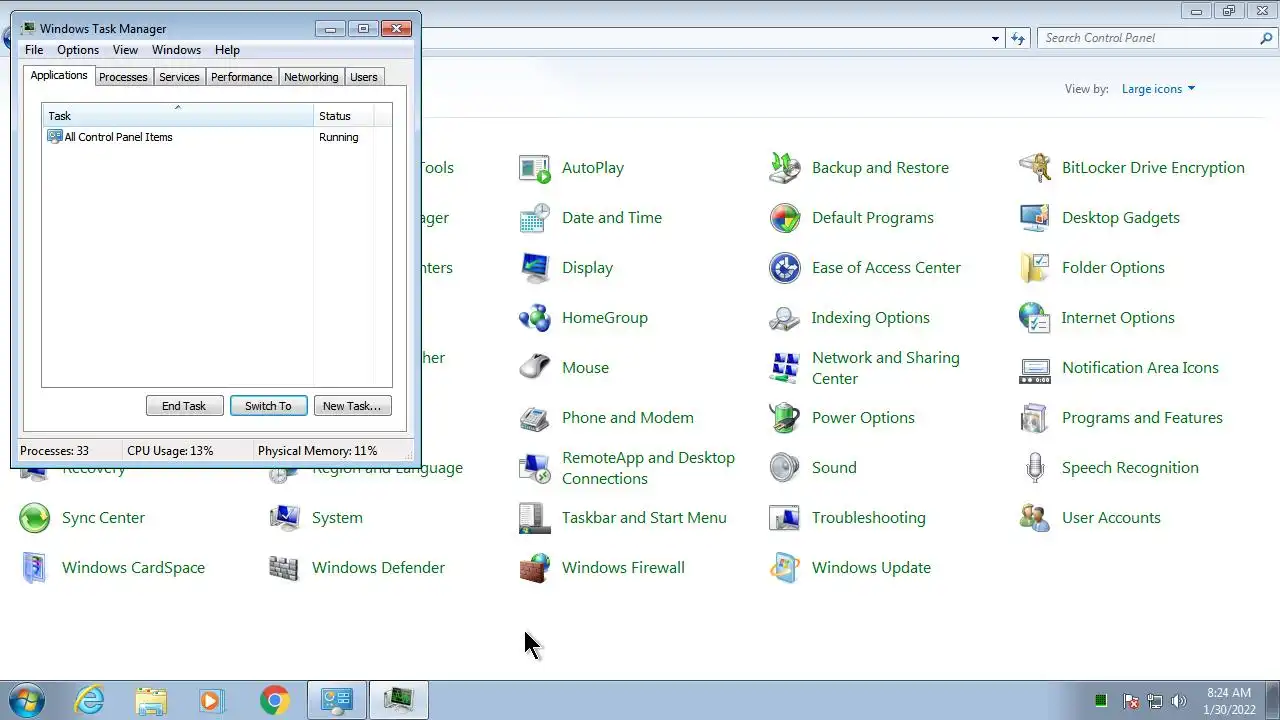Click the taskbar clock showing 8:24 AM
The height and width of the screenshot is (720, 1280).
click(1229, 701)
